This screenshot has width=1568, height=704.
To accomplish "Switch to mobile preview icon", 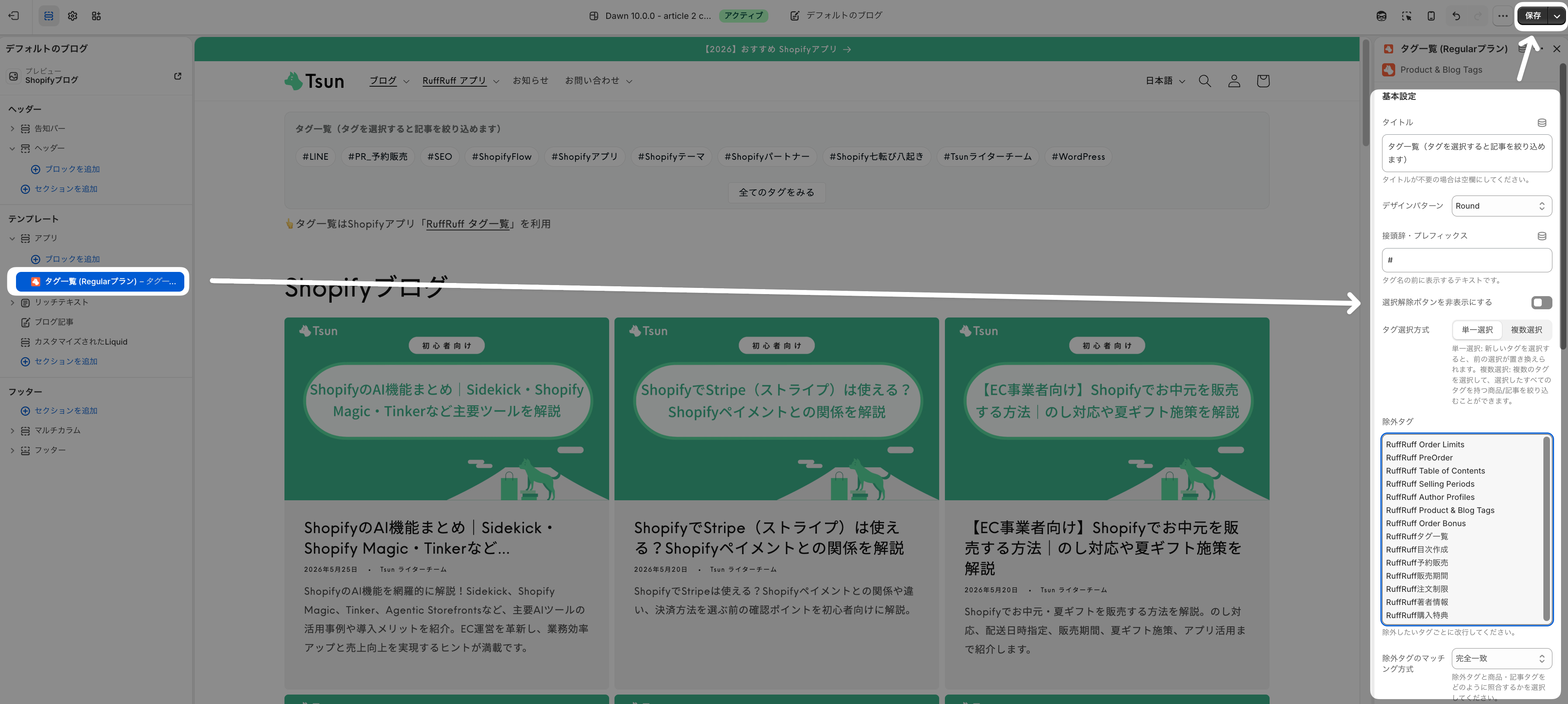I will point(1431,16).
